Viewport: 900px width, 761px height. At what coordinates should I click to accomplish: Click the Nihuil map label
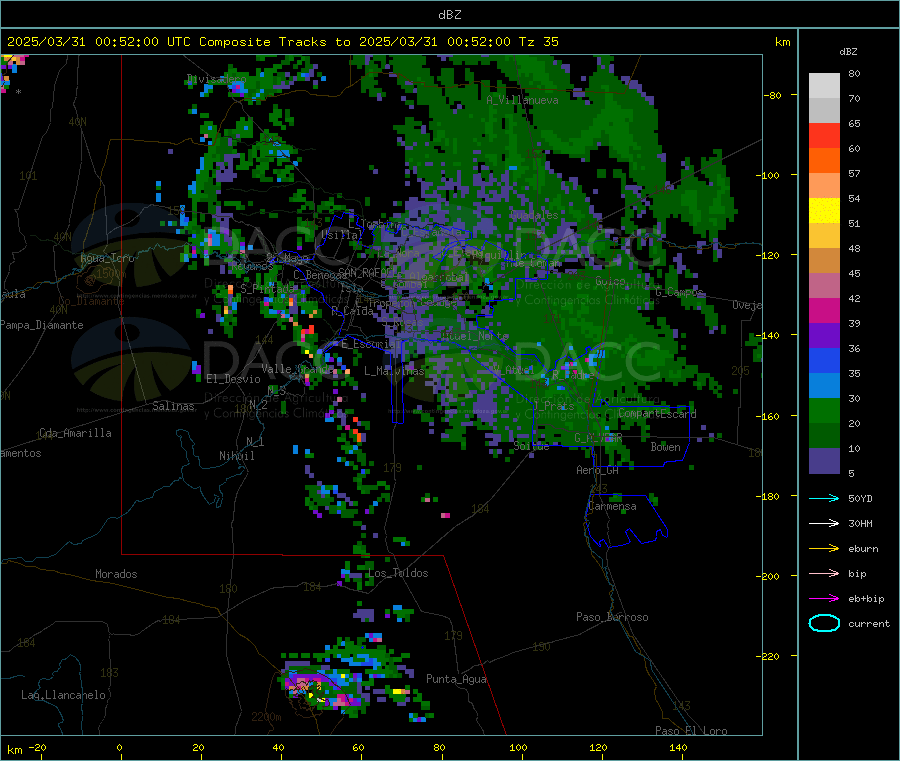point(236,456)
